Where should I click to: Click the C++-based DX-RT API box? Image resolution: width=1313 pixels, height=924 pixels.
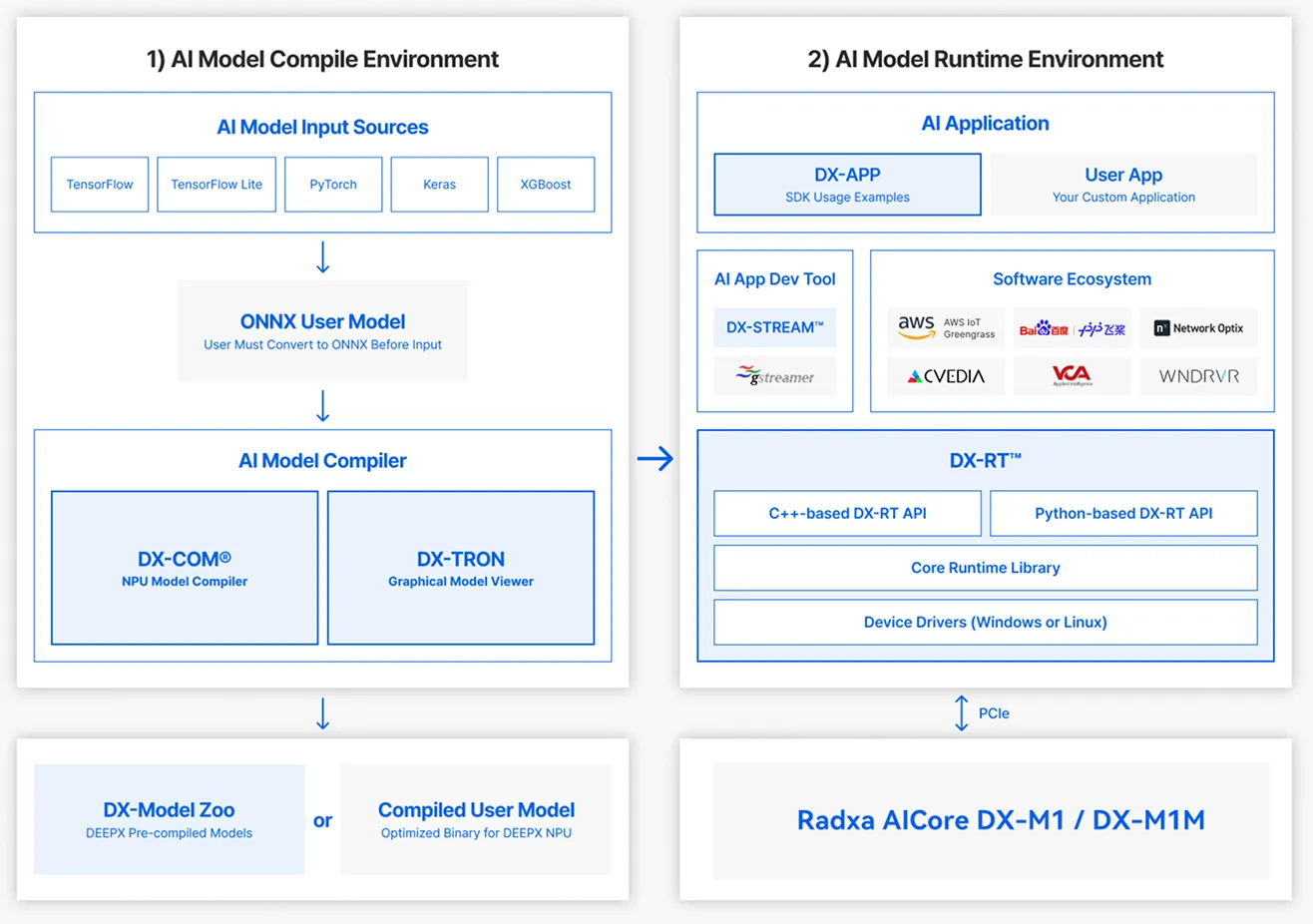click(x=847, y=513)
